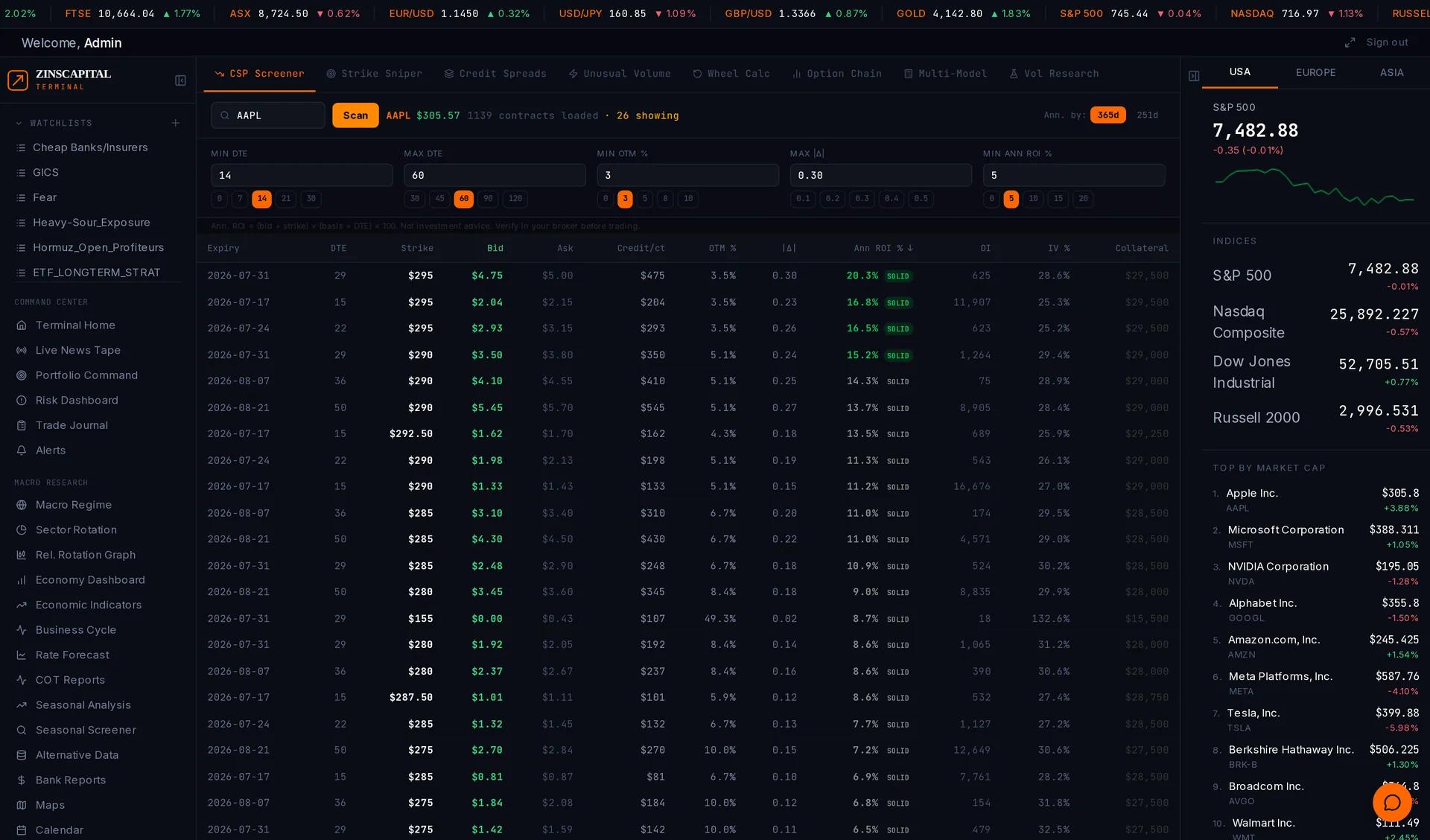Viewport: 1430px width, 840px height.
Task: Switch to Multi-Model tab
Action: click(x=945, y=74)
